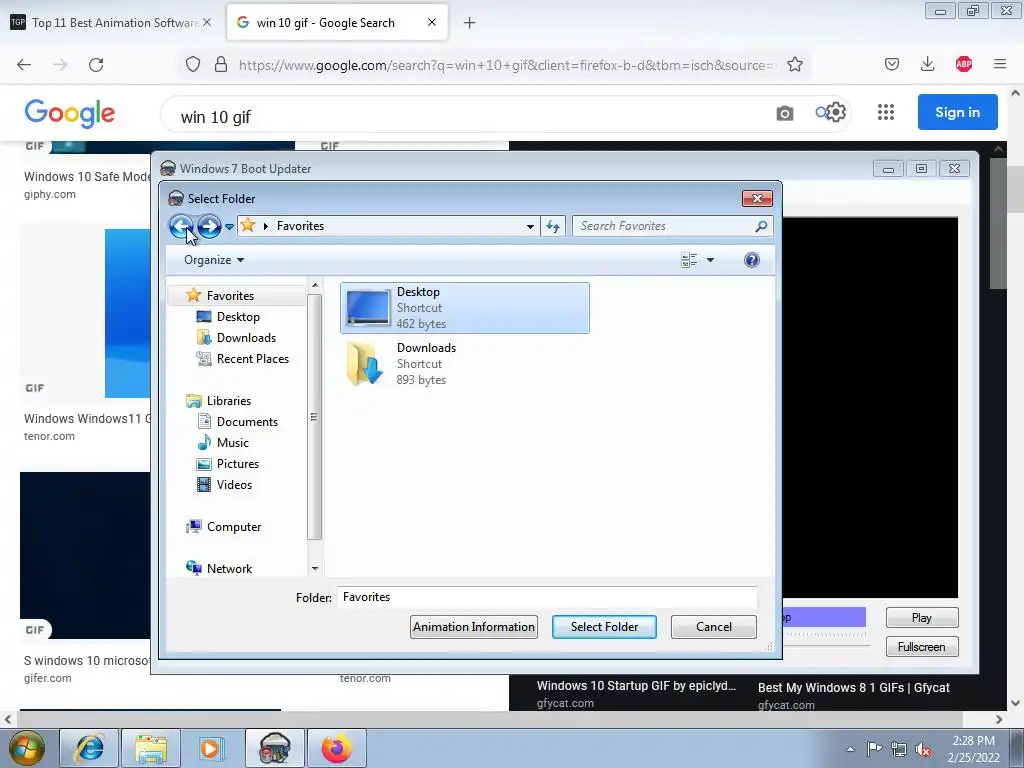The image size is (1024, 768).
Task: Click the Search Favorites field
Action: click(x=673, y=226)
